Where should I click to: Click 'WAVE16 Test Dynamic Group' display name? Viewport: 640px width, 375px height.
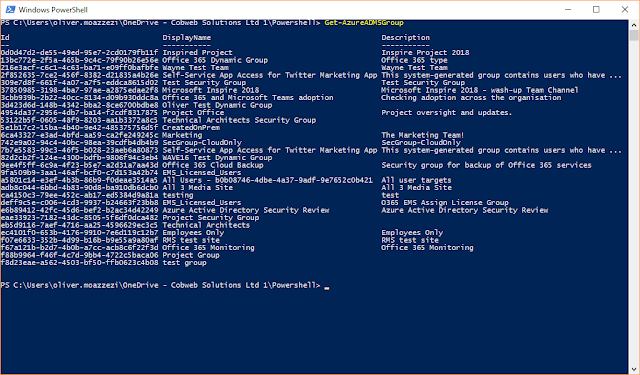tap(217, 158)
